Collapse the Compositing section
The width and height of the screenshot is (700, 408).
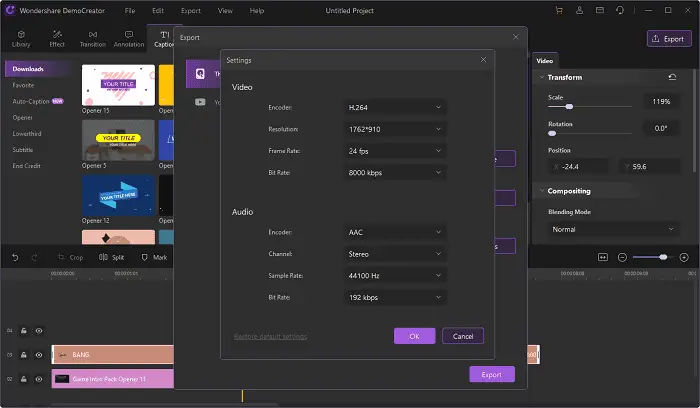[x=542, y=191]
